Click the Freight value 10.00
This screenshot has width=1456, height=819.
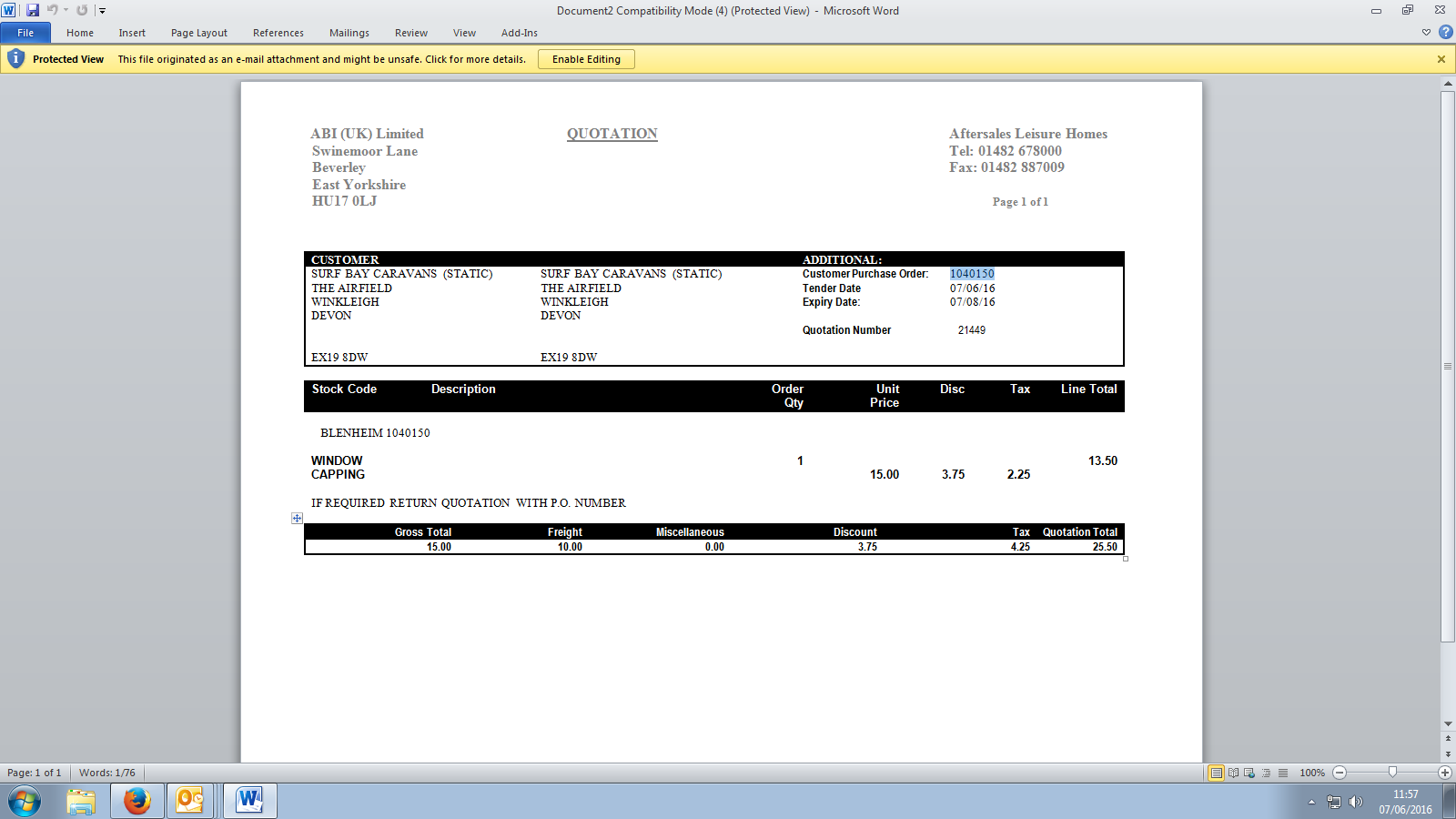coord(570,547)
